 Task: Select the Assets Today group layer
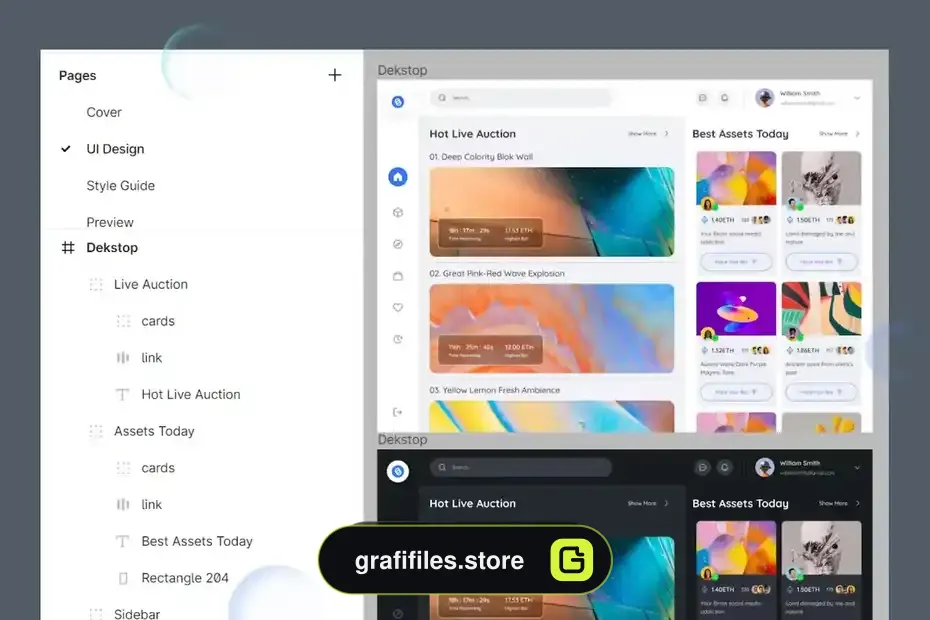[154, 431]
